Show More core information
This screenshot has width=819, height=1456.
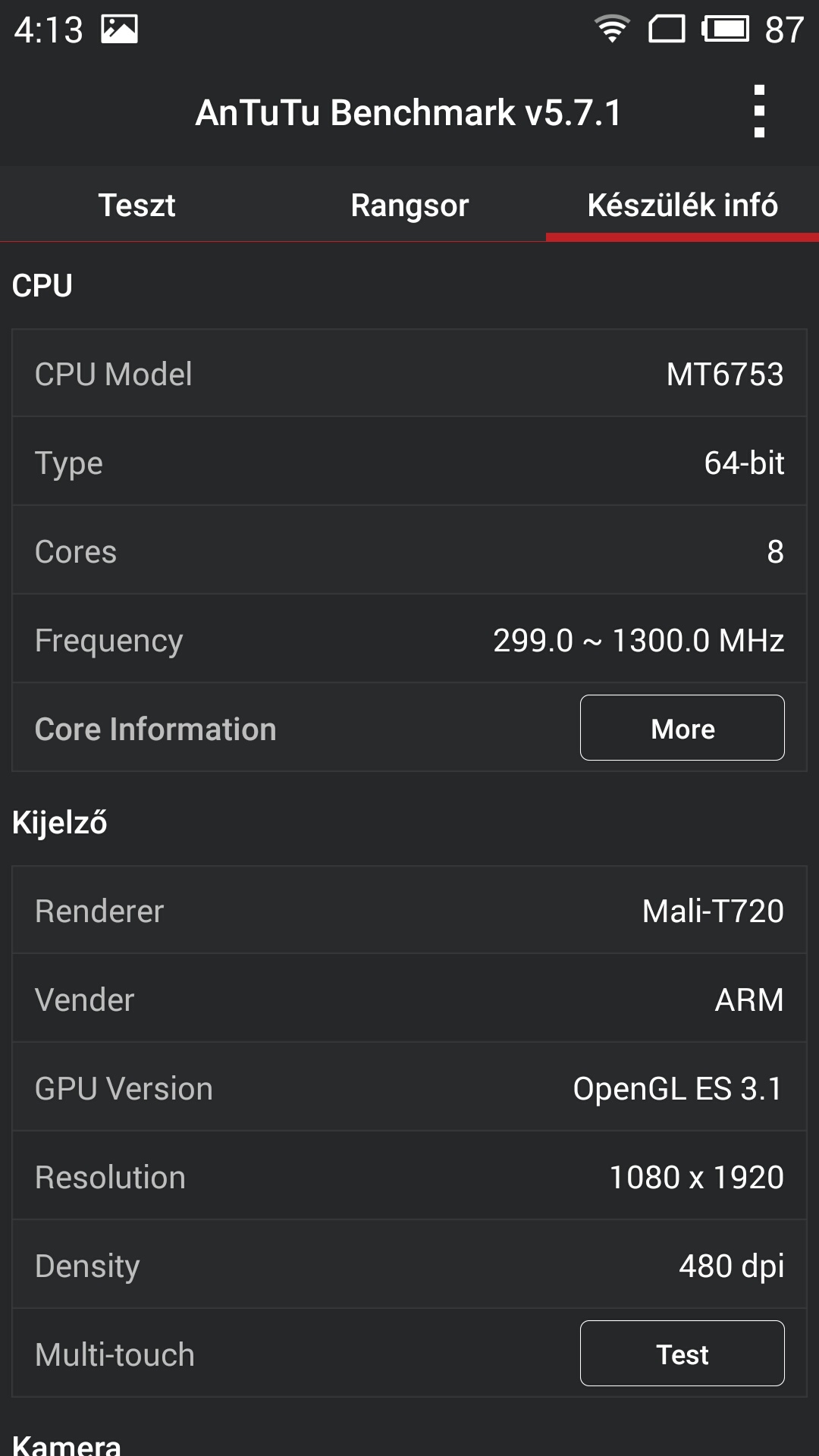[682, 727]
